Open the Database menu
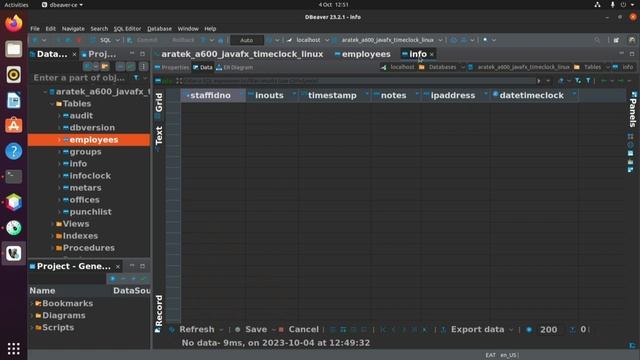This screenshot has width=640, height=360. tap(159, 29)
